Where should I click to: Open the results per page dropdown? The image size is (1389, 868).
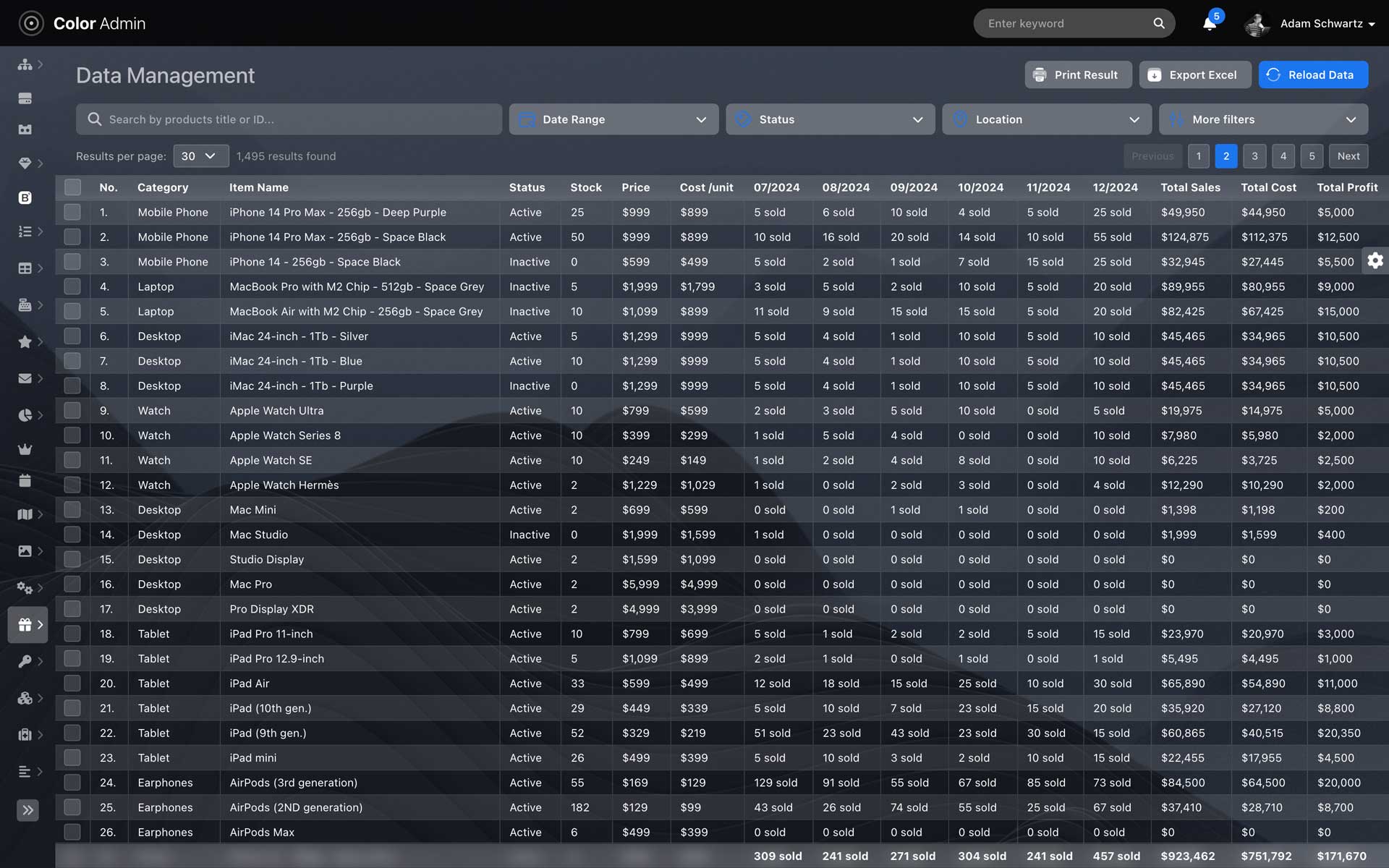(200, 156)
